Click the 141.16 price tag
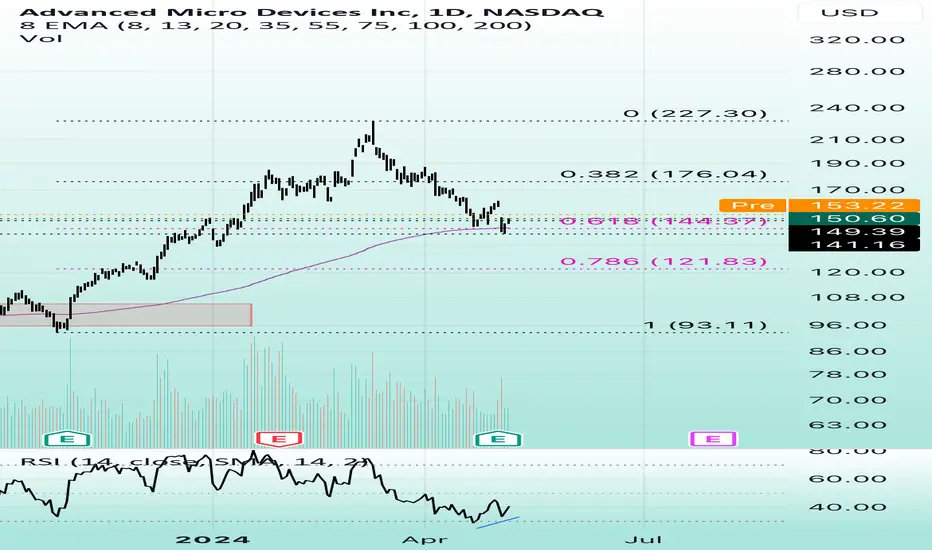The width and height of the screenshot is (932, 550). point(854,244)
